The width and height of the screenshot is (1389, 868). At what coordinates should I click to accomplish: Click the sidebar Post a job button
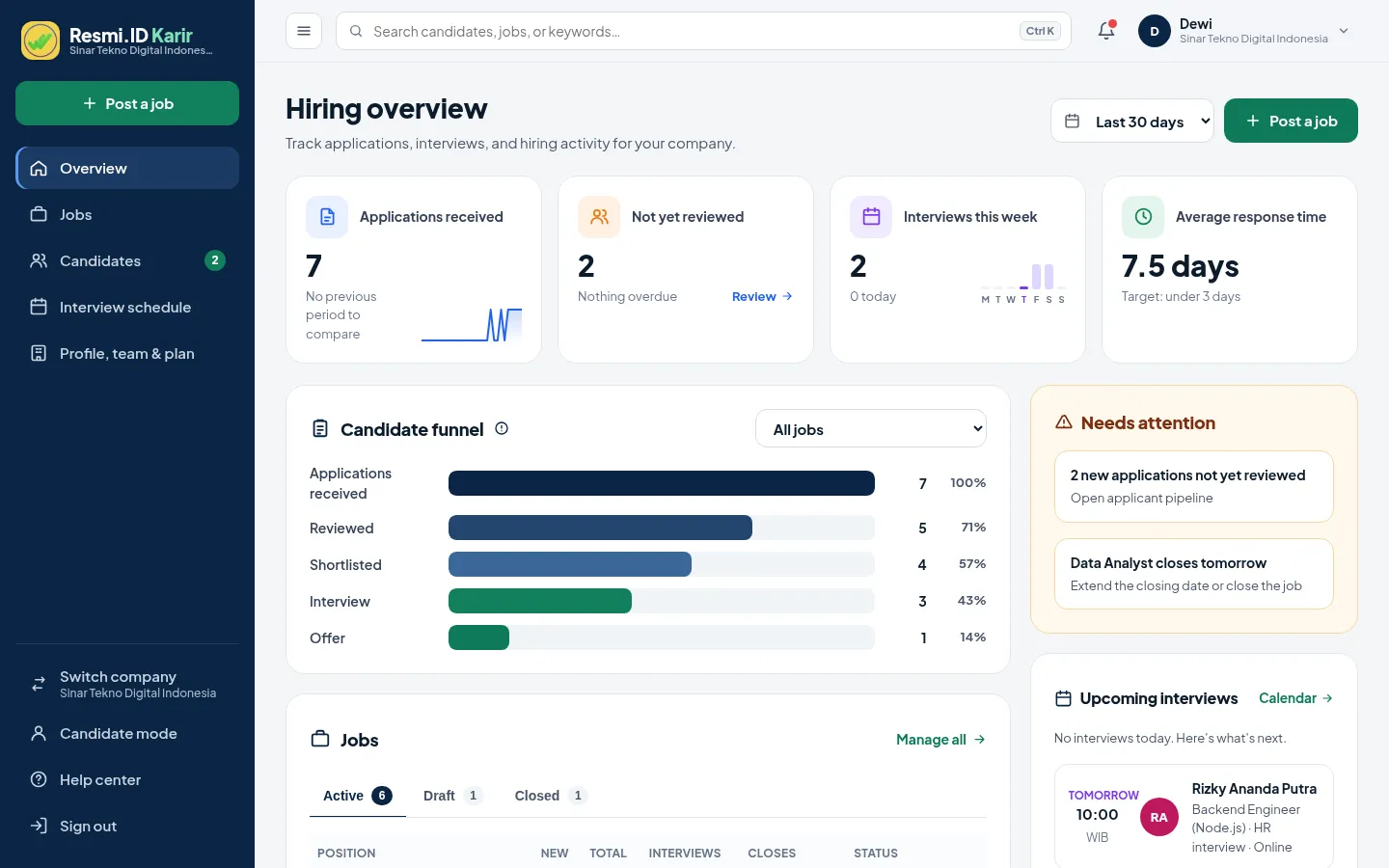pos(127,103)
